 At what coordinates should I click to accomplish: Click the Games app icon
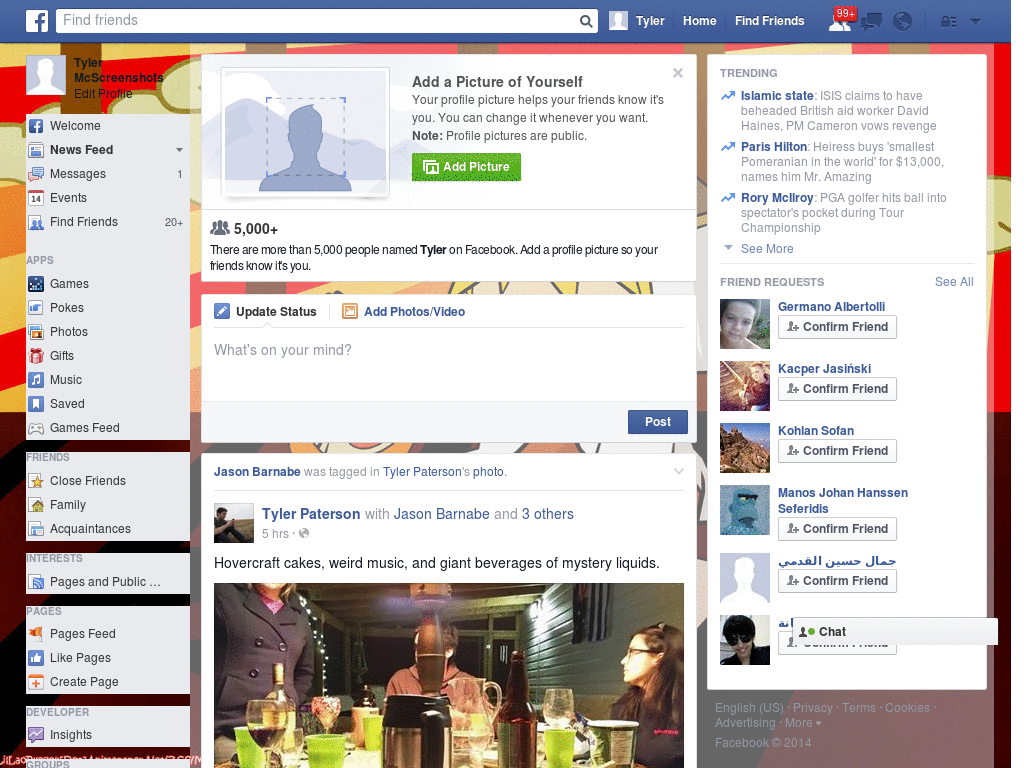[36, 284]
